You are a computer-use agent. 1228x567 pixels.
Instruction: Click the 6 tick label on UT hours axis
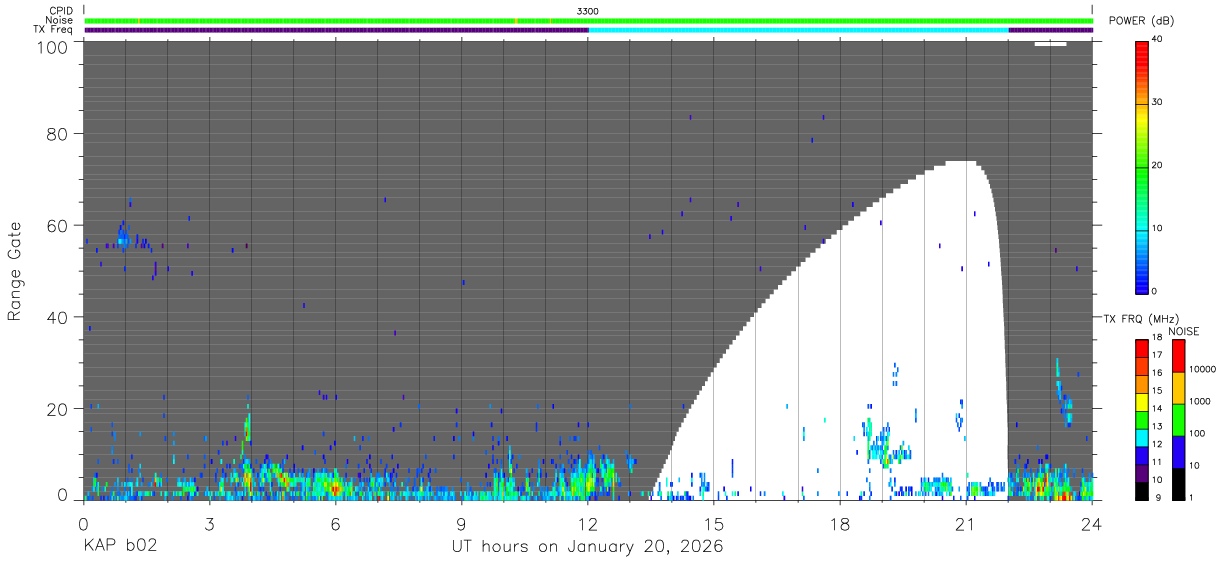point(335,525)
